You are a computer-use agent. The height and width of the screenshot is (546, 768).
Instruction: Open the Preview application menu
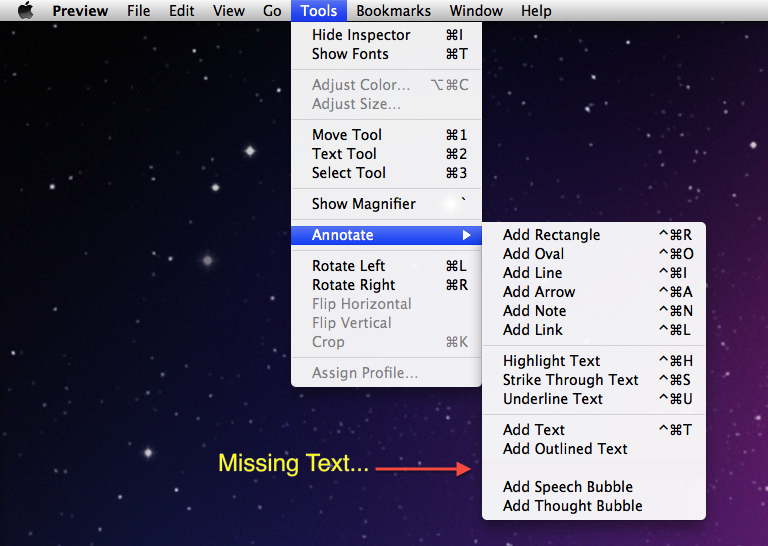(x=80, y=10)
